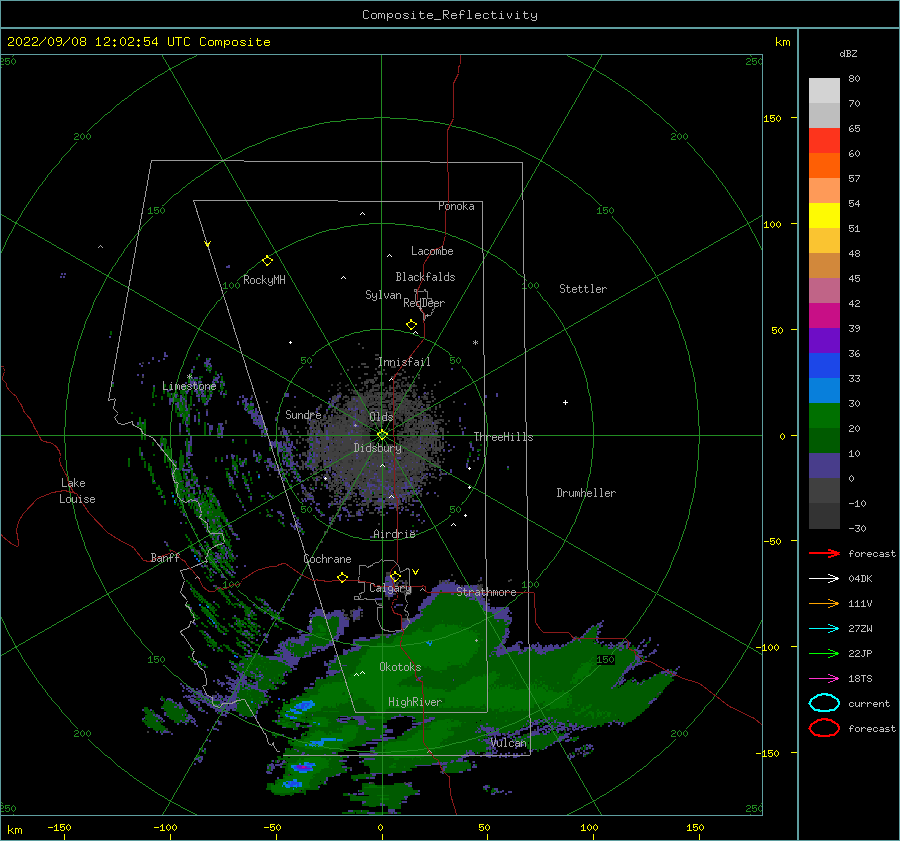This screenshot has height=841, width=900.
Task: Click the cyan 27ZW arrow legend icon
Action: [824, 629]
